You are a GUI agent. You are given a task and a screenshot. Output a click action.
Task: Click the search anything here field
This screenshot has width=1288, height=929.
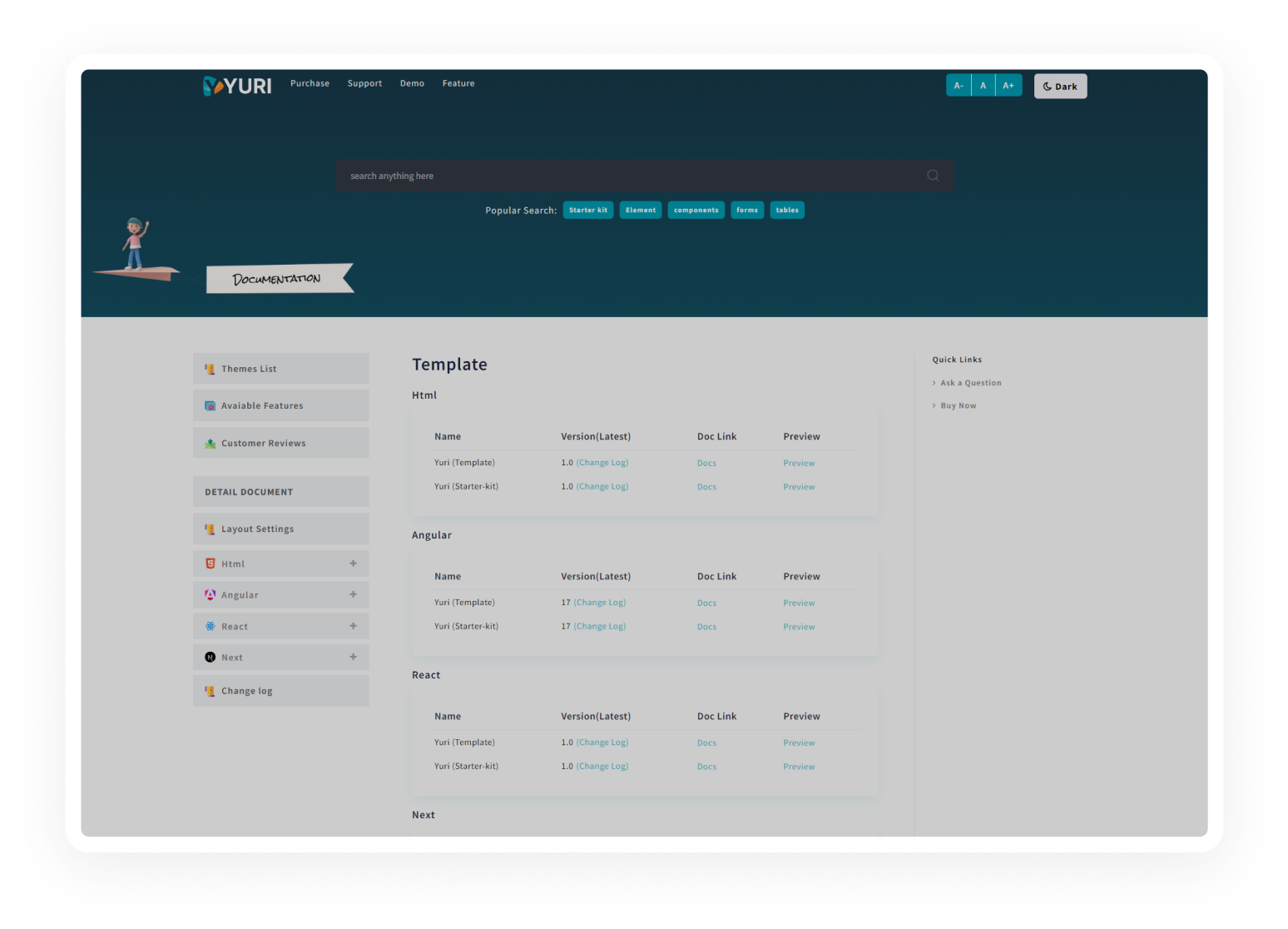pyautogui.click(x=632, y=176)
